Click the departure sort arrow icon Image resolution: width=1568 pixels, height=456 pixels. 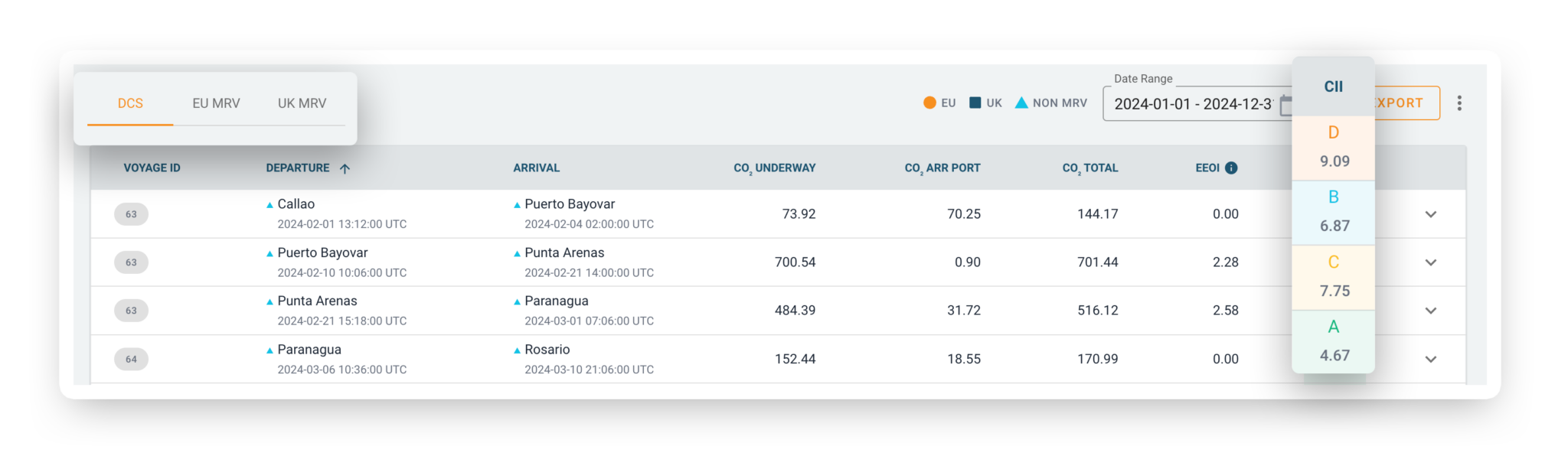(345, 168)
